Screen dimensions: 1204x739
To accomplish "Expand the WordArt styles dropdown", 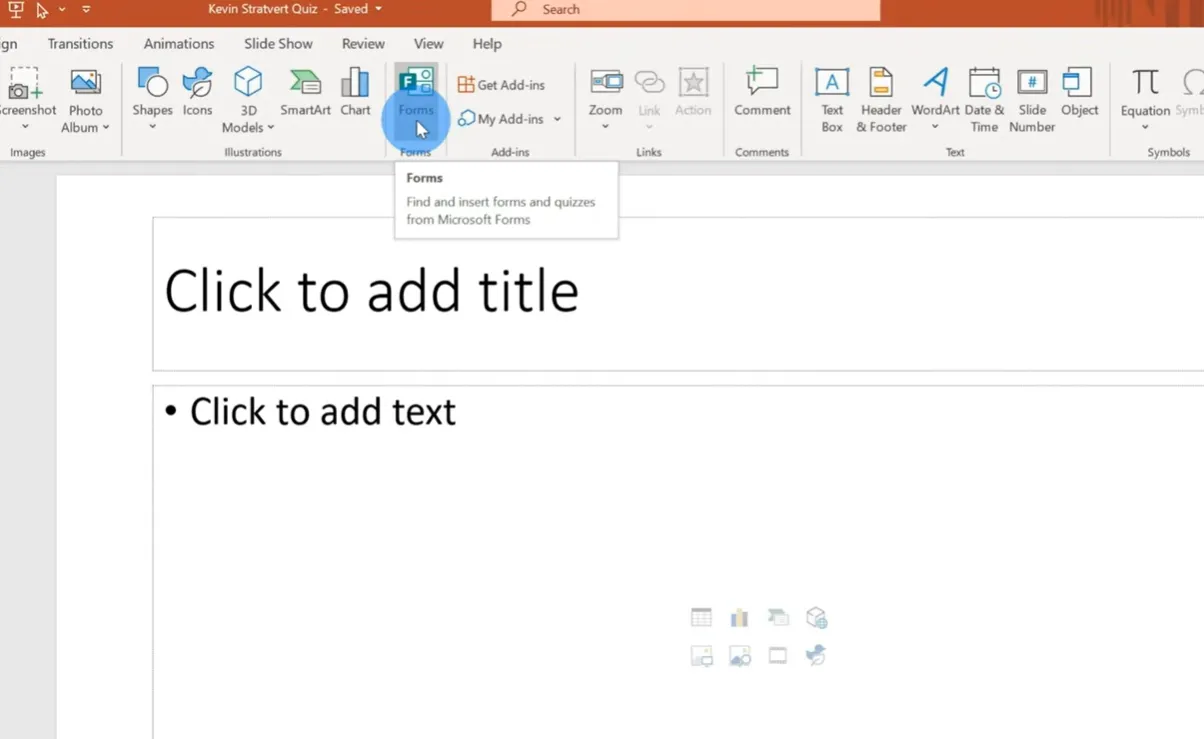I will click(x=935, y=127).
